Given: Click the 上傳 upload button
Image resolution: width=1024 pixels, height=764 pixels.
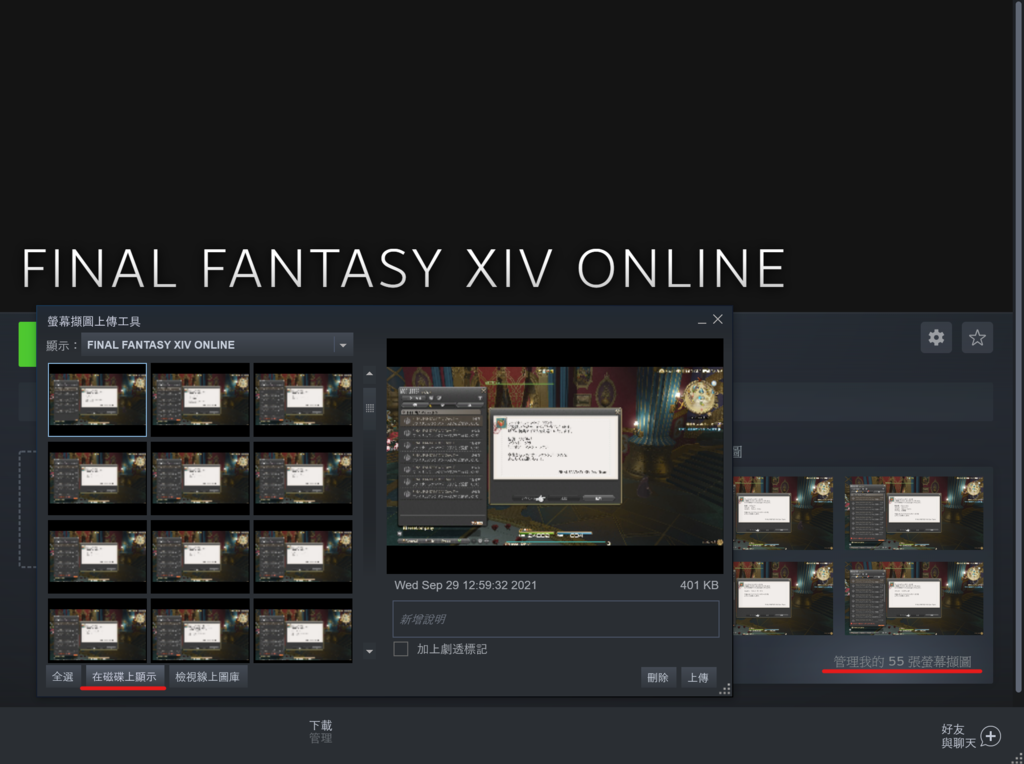Looking at the screenshot, I should [x=698, y=678].
